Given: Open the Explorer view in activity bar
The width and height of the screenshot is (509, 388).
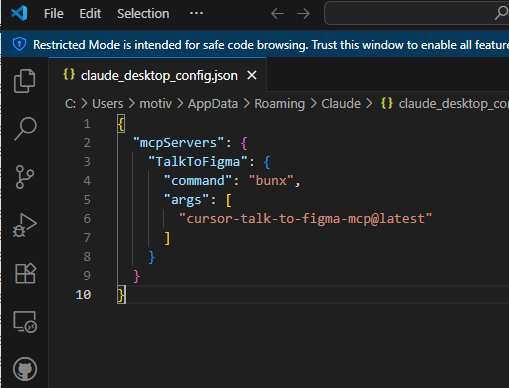Looking at the screenshot, I should (25, 81).
